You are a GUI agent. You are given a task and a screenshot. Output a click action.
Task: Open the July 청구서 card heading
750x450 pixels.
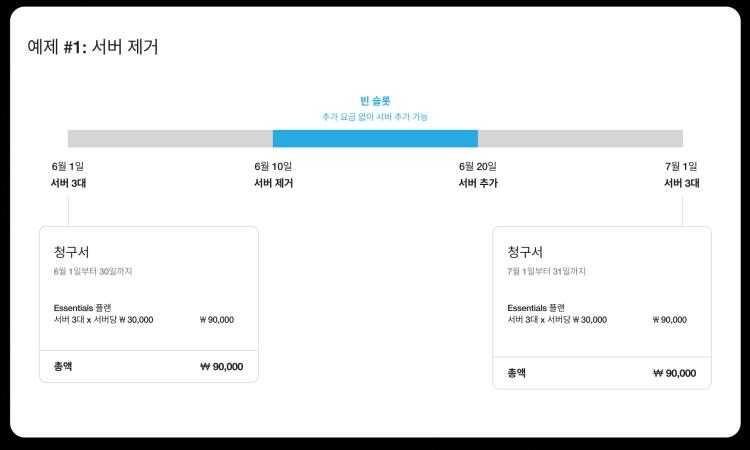click(525, 252)
